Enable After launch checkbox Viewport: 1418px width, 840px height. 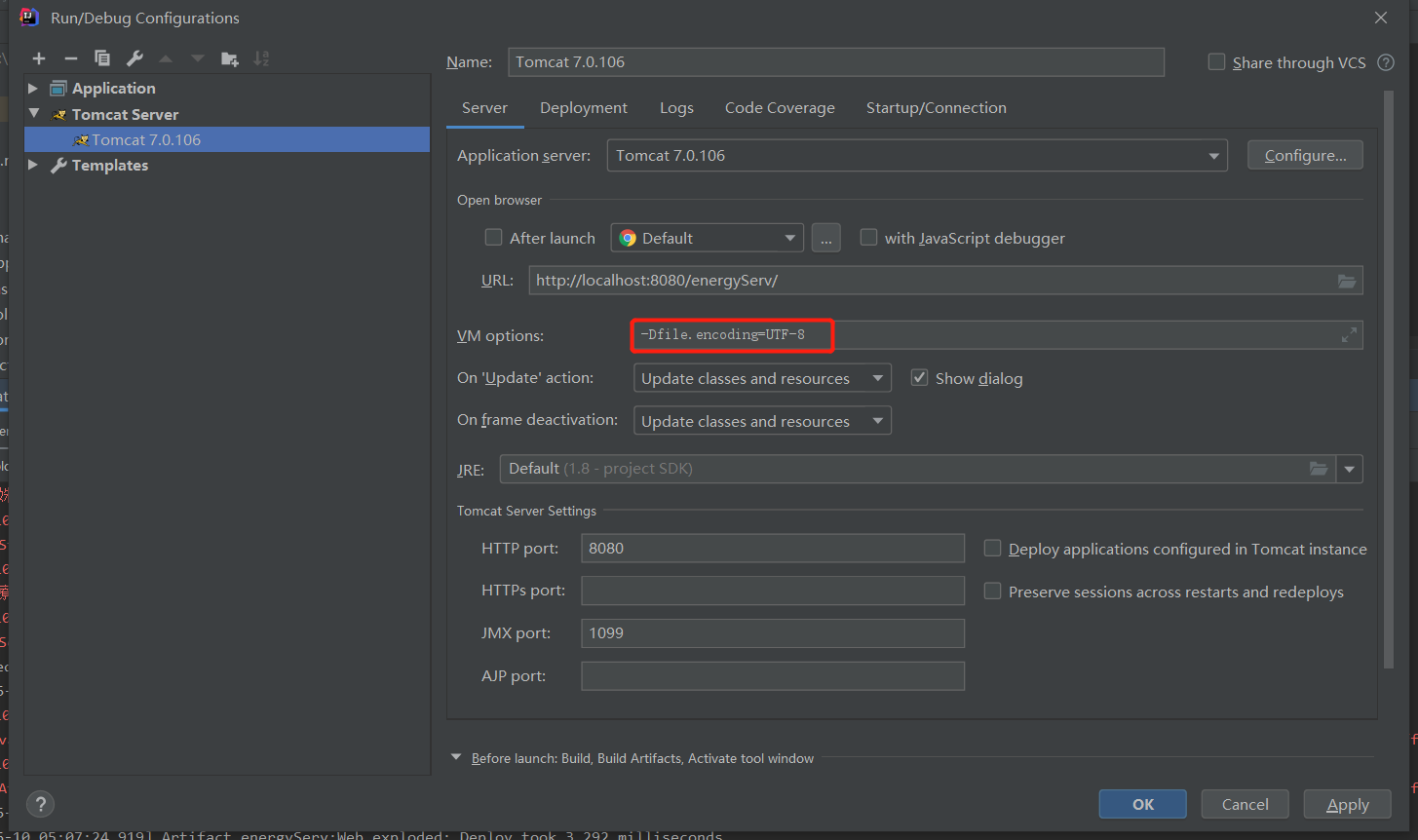coord(493,238)
